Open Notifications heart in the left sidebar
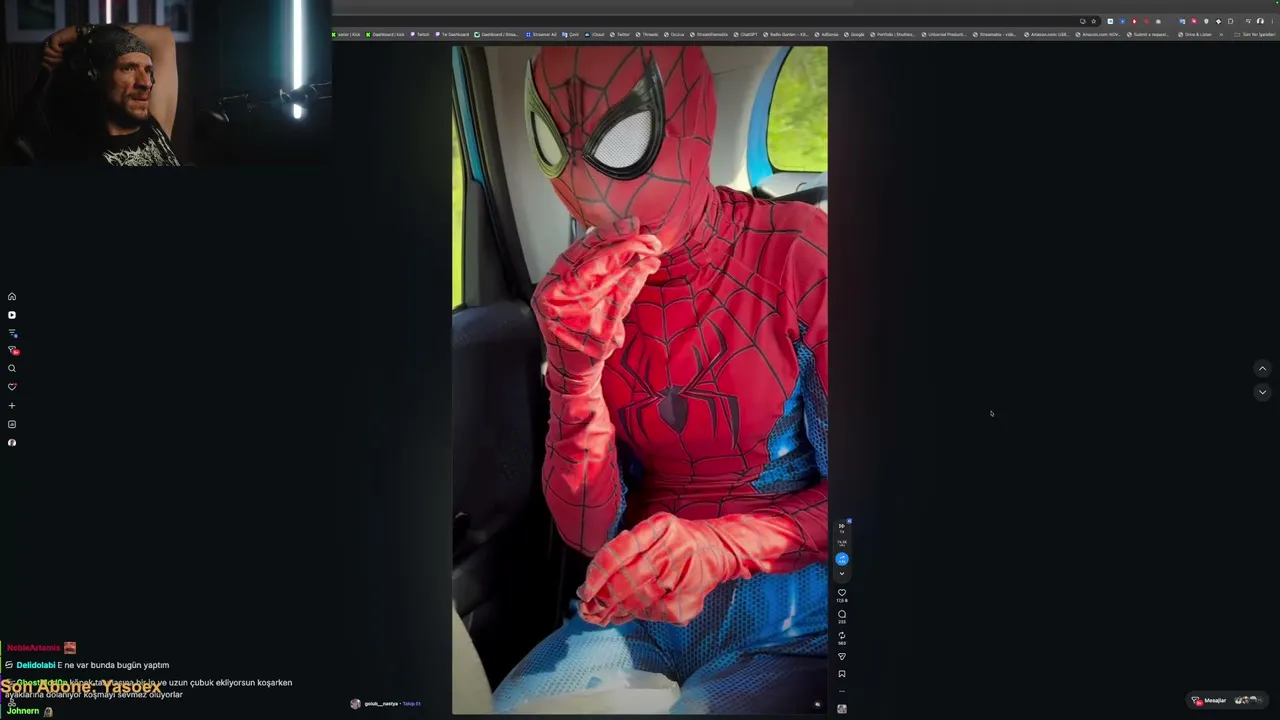Screen dimensions: 1280x720 [x=12, y=387]
